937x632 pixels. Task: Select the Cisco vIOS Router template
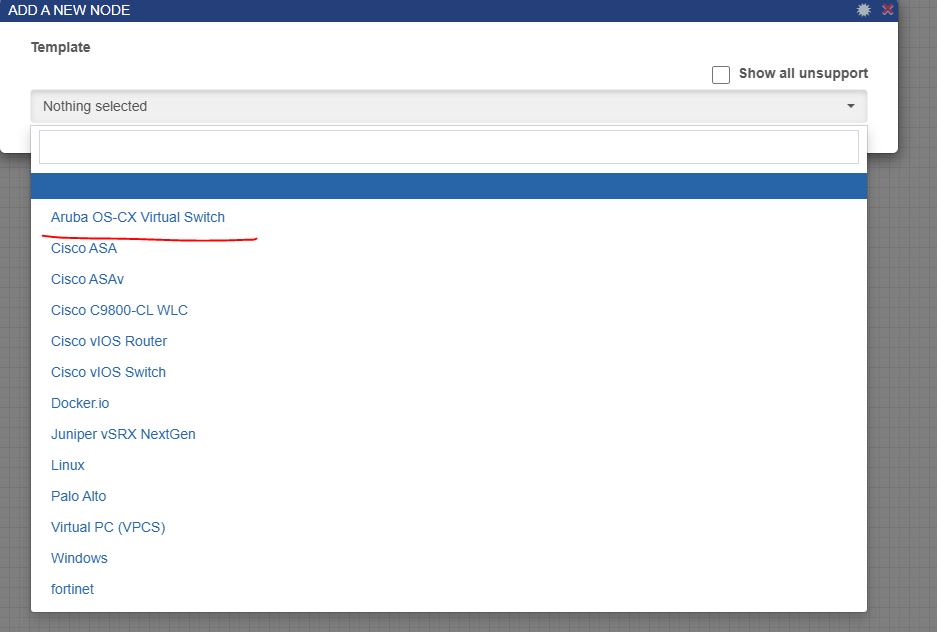109,341
